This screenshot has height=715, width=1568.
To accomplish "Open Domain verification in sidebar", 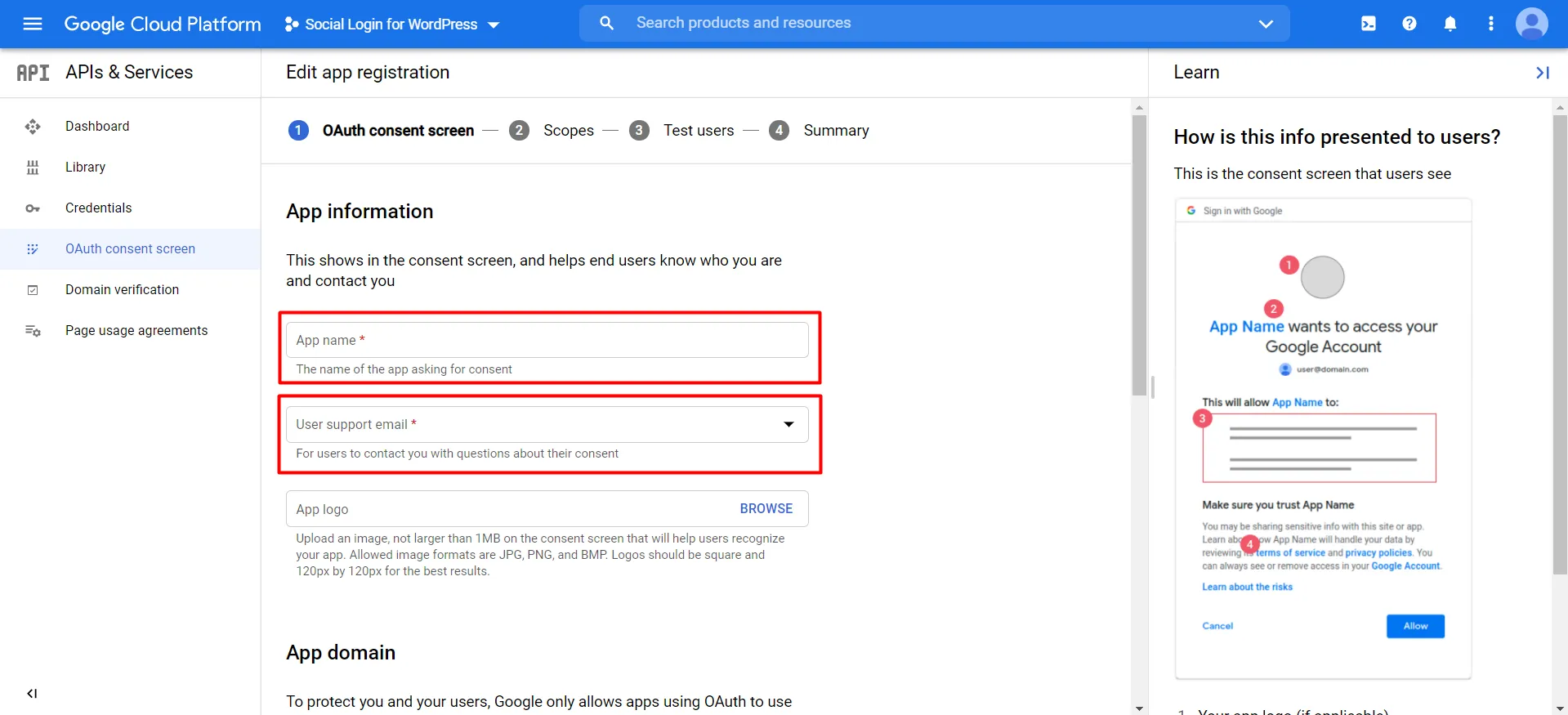I will [131, 290].
